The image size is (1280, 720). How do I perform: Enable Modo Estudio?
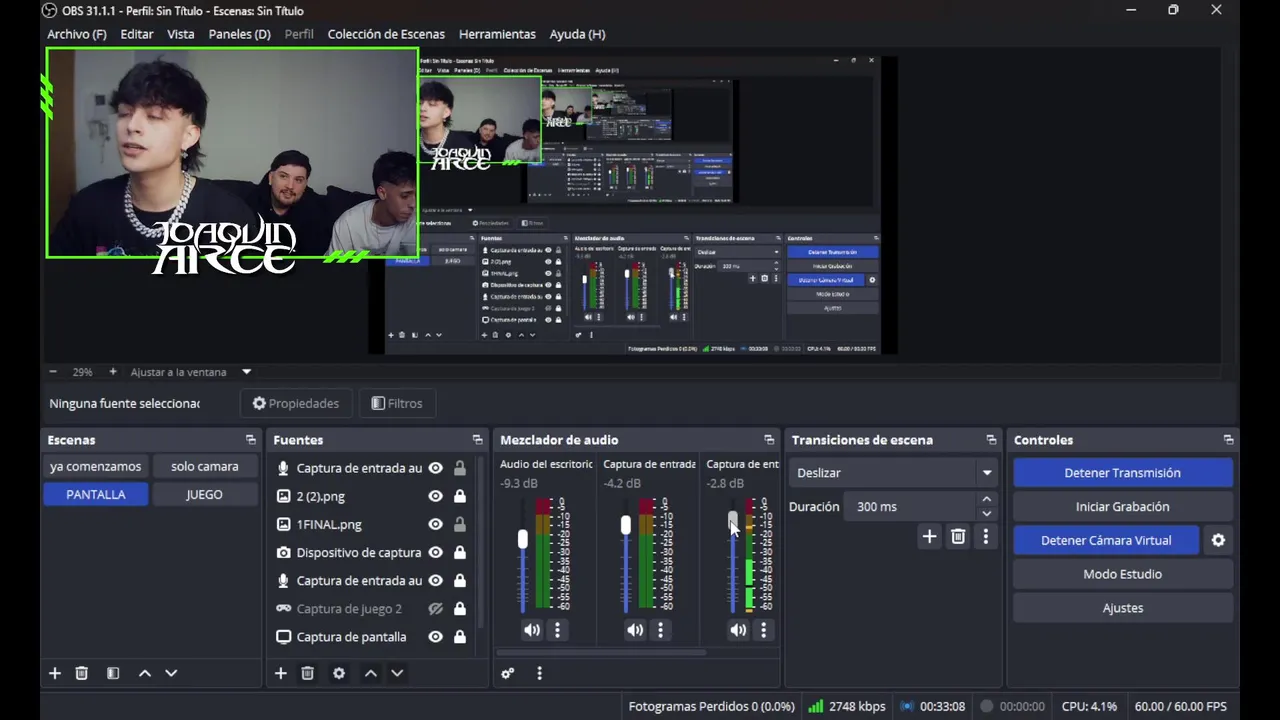[1122, 574]
